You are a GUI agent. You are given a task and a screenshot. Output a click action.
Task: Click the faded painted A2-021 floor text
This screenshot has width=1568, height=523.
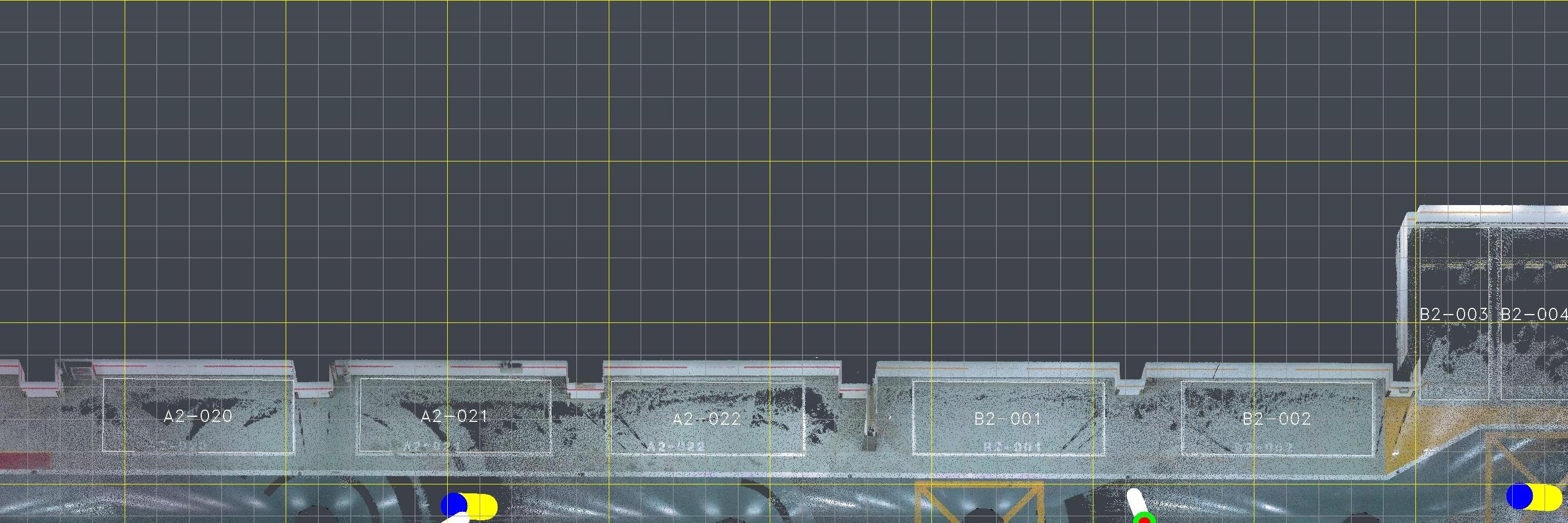click(x=430, y=447)
